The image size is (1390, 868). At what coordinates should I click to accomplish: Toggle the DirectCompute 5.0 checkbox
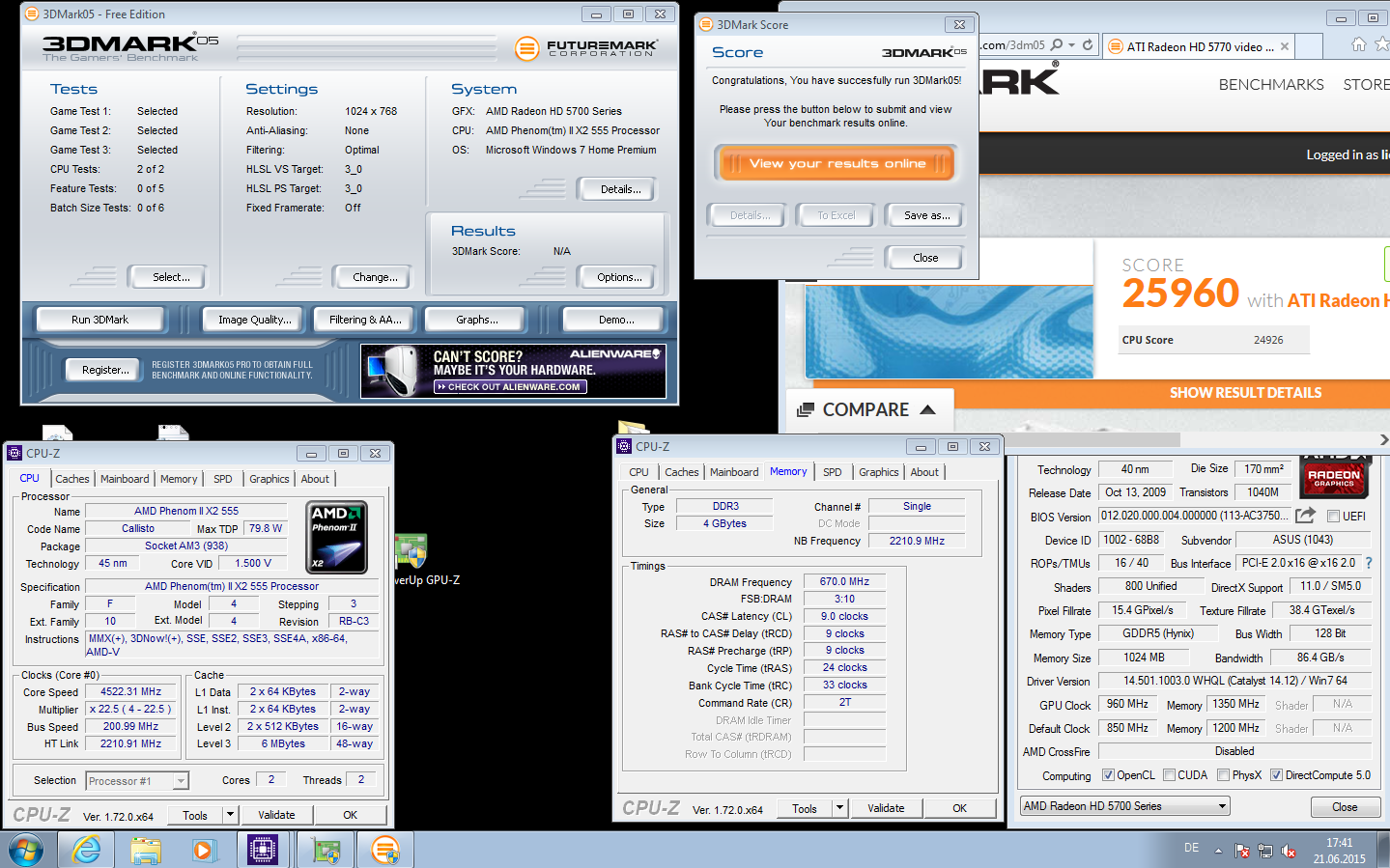[x=1276, y=775]
